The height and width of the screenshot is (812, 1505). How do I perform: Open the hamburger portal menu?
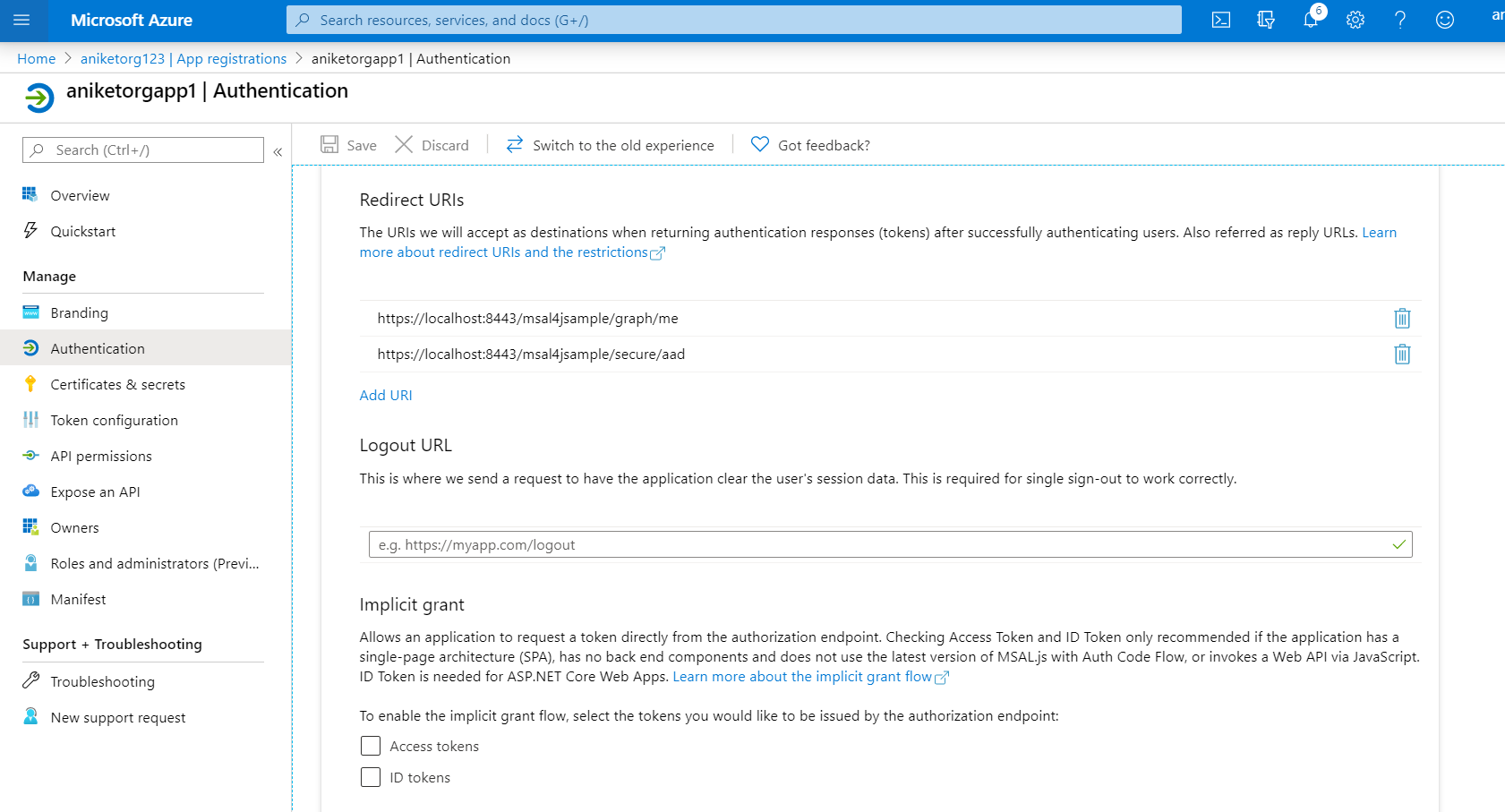pyautogui.click(x=22, y=20)
